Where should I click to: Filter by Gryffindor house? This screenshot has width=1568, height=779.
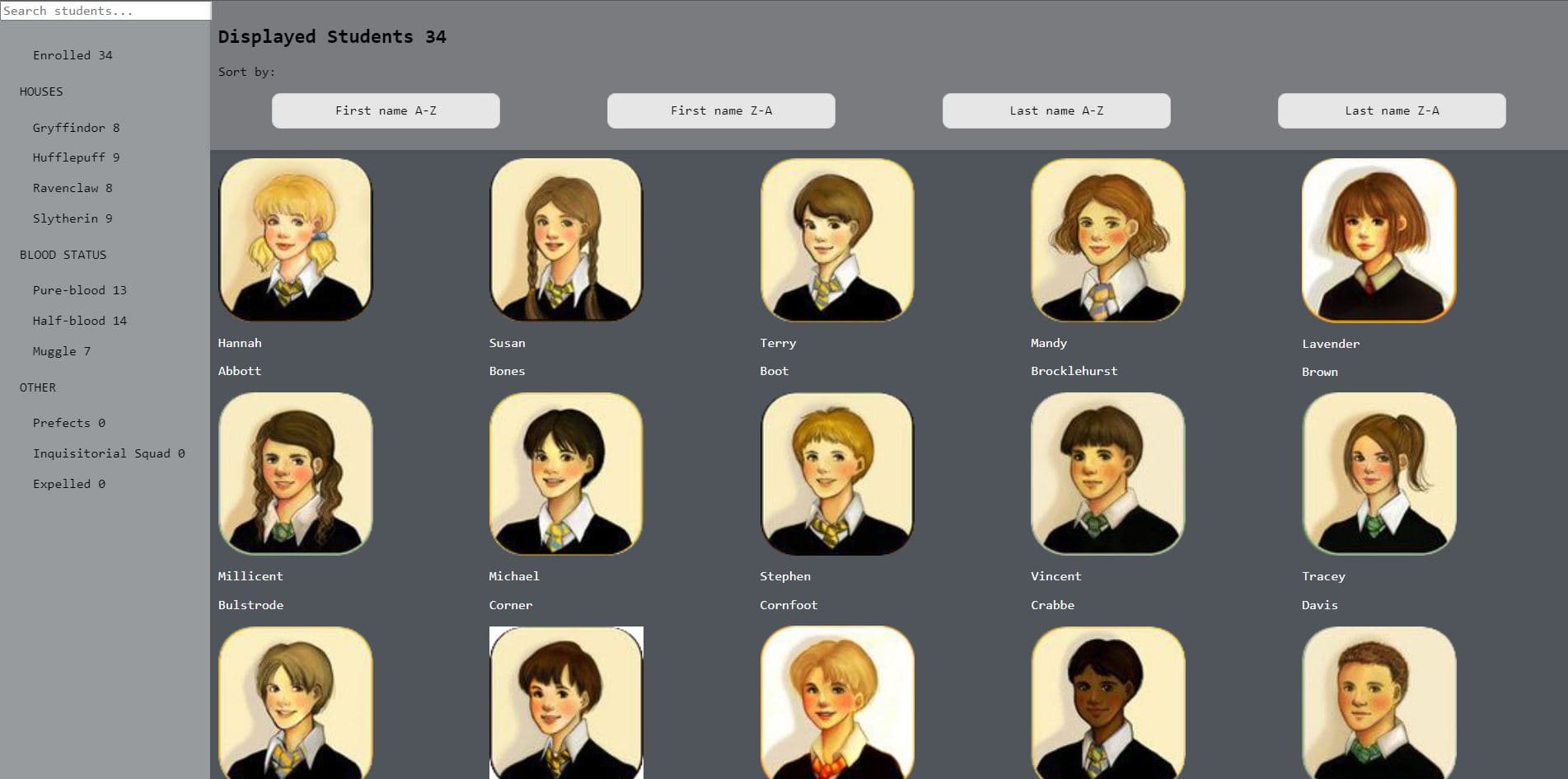point(76,128)
